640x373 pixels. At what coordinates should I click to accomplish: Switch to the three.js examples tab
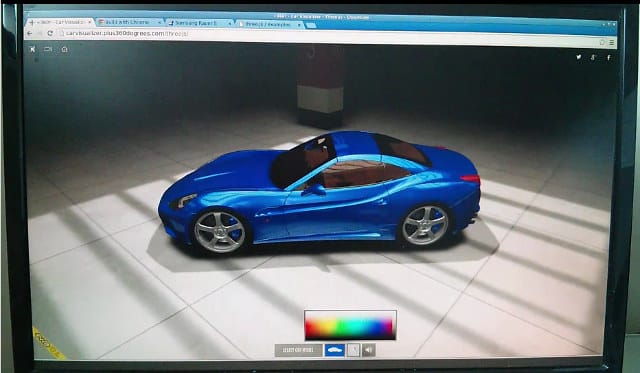pos(270,24)
